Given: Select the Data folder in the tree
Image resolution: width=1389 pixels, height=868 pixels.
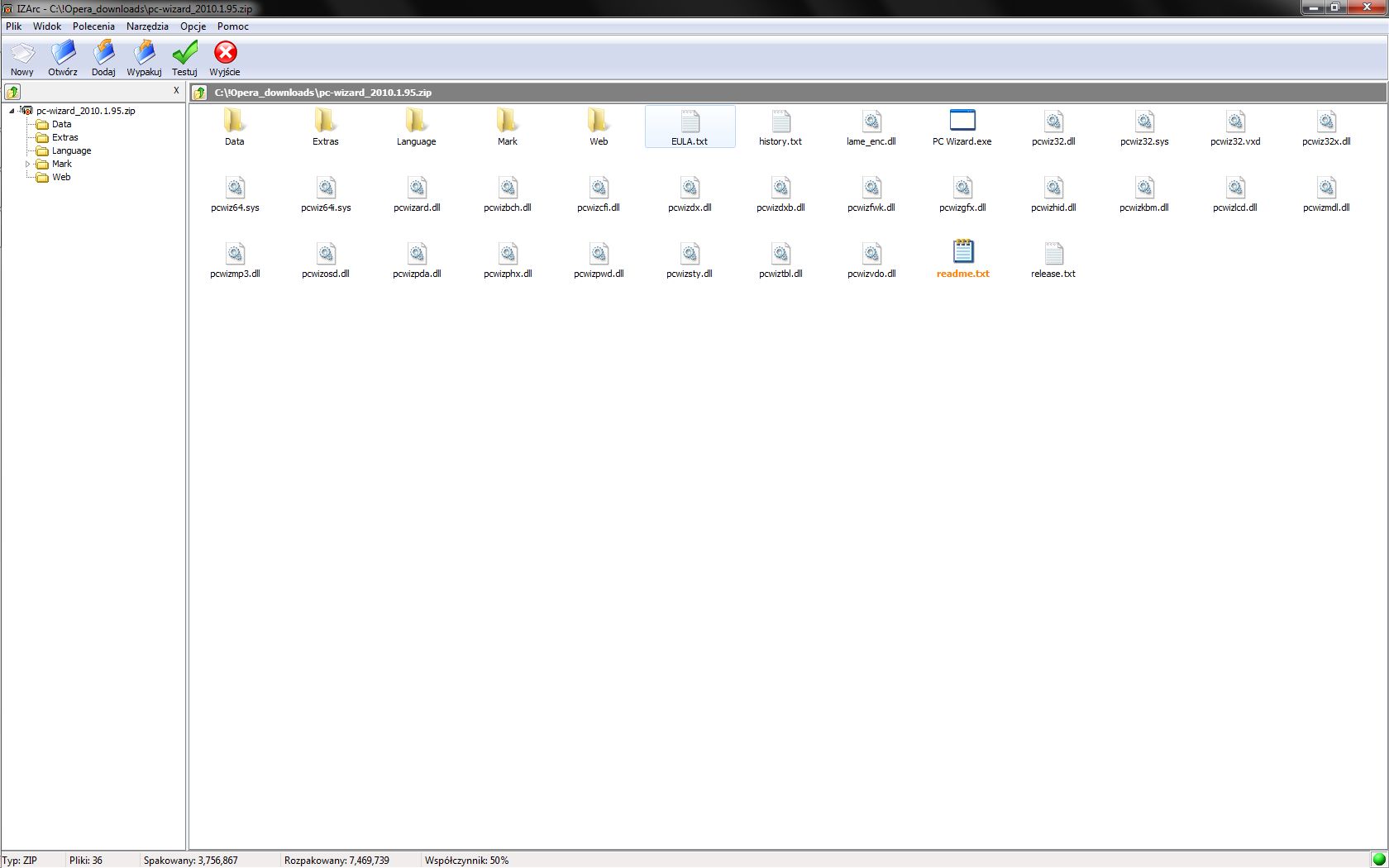Looking at the screenshot, I should point(61,124).
